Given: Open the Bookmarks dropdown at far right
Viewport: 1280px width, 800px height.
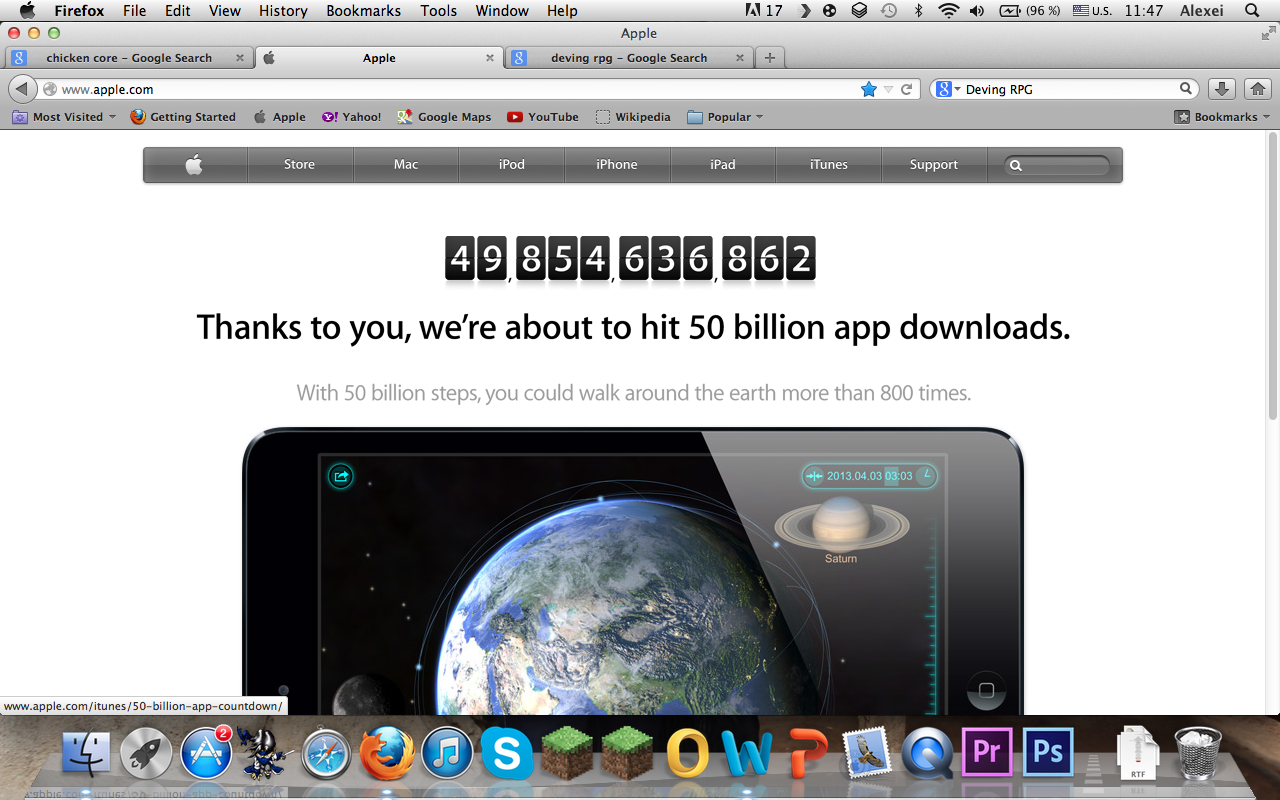Looking at the screenshot, I should pyautogui.click(x=1224, y=117).
